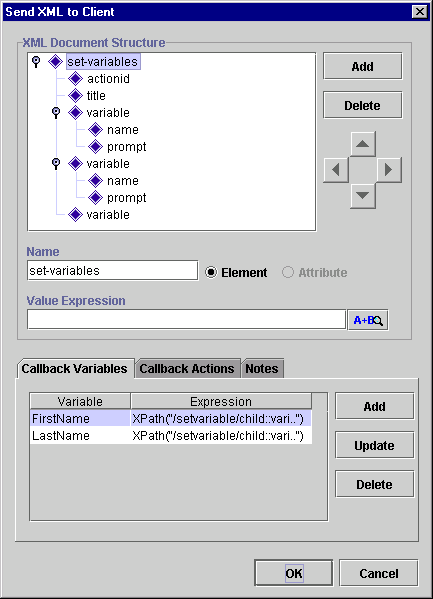Click the Name text field

113,270
